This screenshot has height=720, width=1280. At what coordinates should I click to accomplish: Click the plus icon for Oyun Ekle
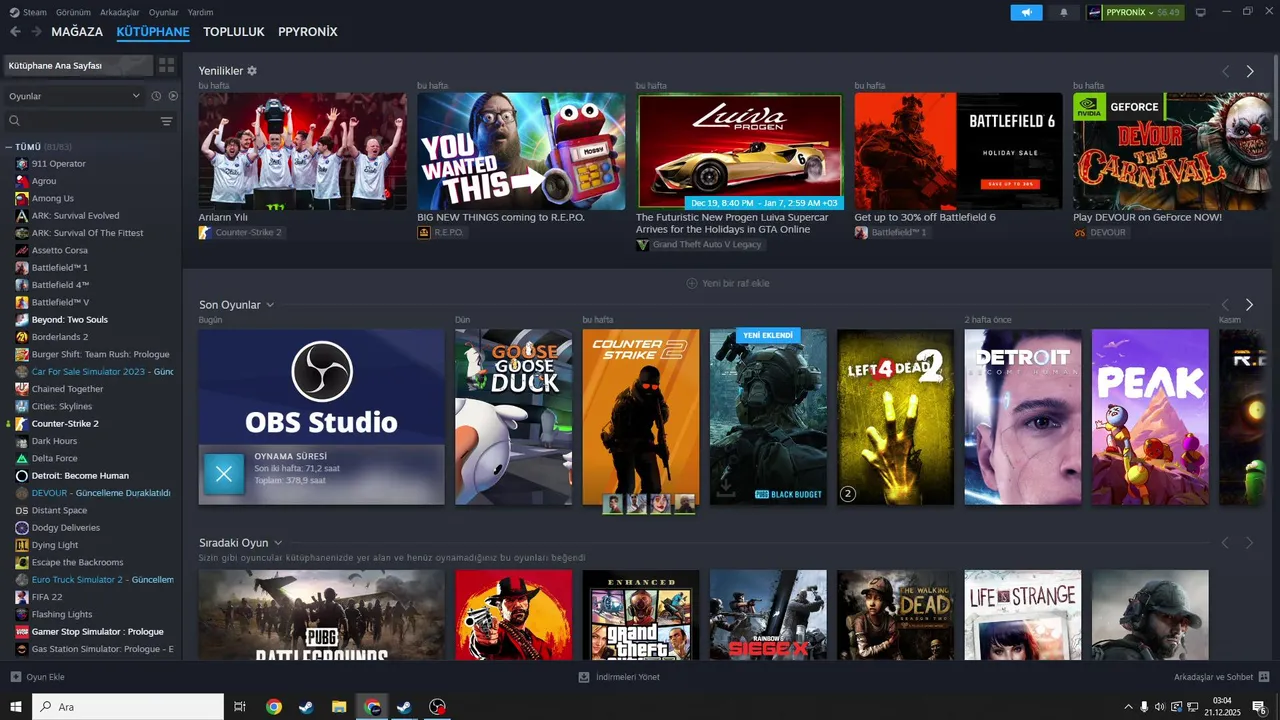(15, 677)
